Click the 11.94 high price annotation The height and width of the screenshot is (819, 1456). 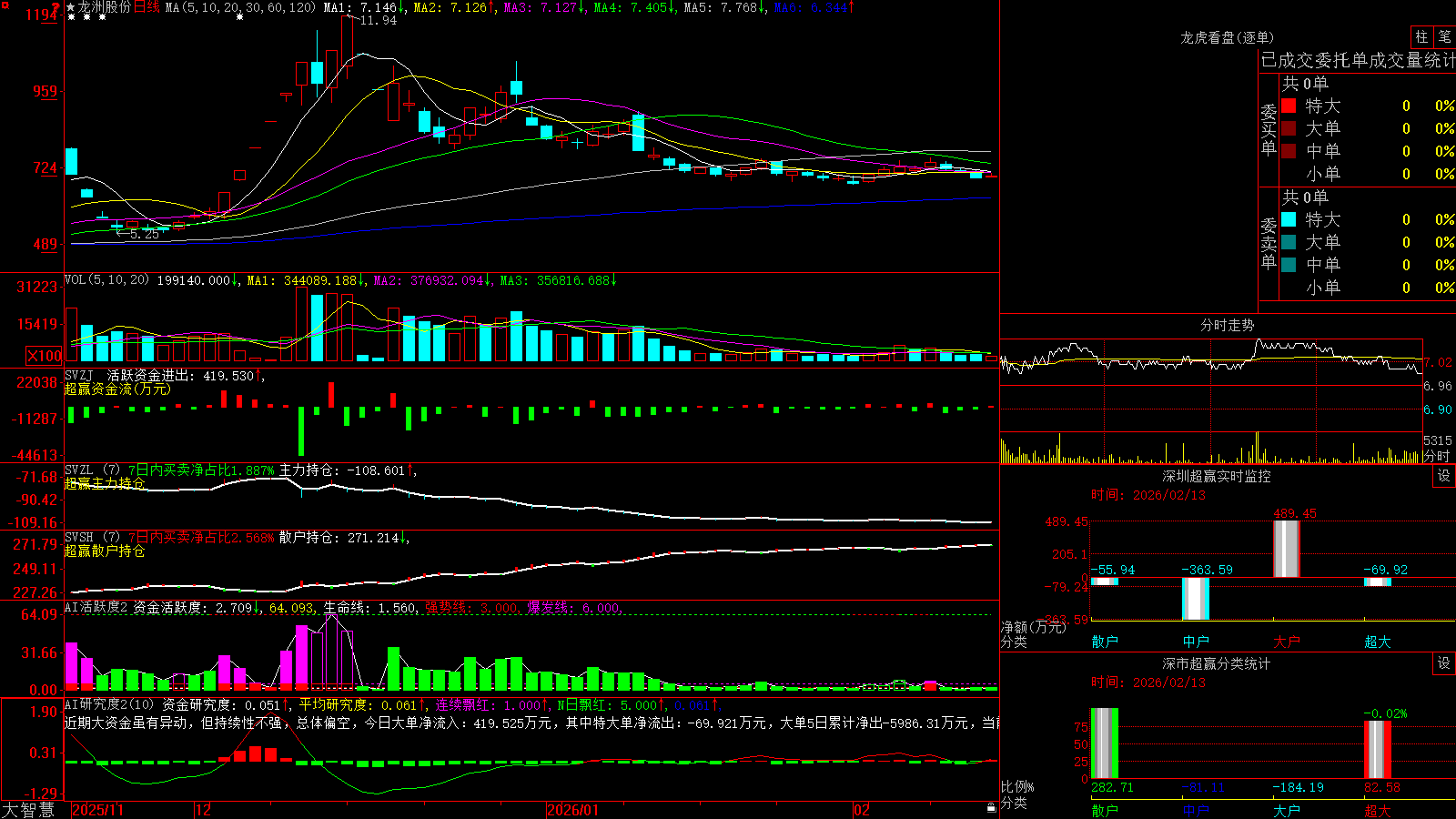(378, 20)
